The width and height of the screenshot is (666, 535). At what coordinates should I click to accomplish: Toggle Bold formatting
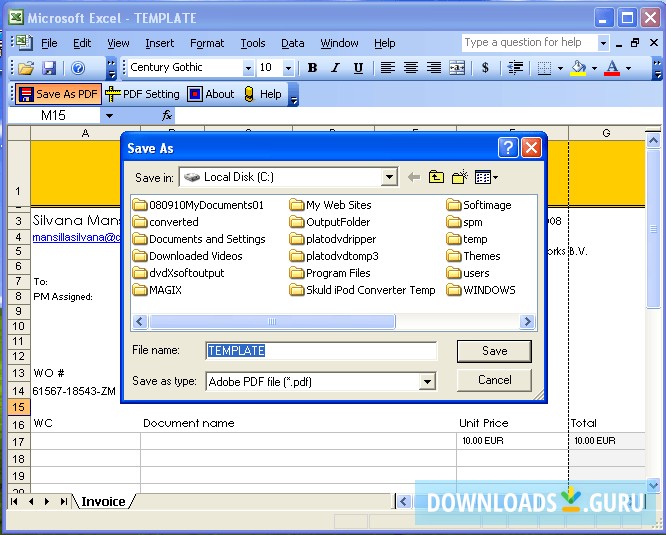tap(312, 68)
